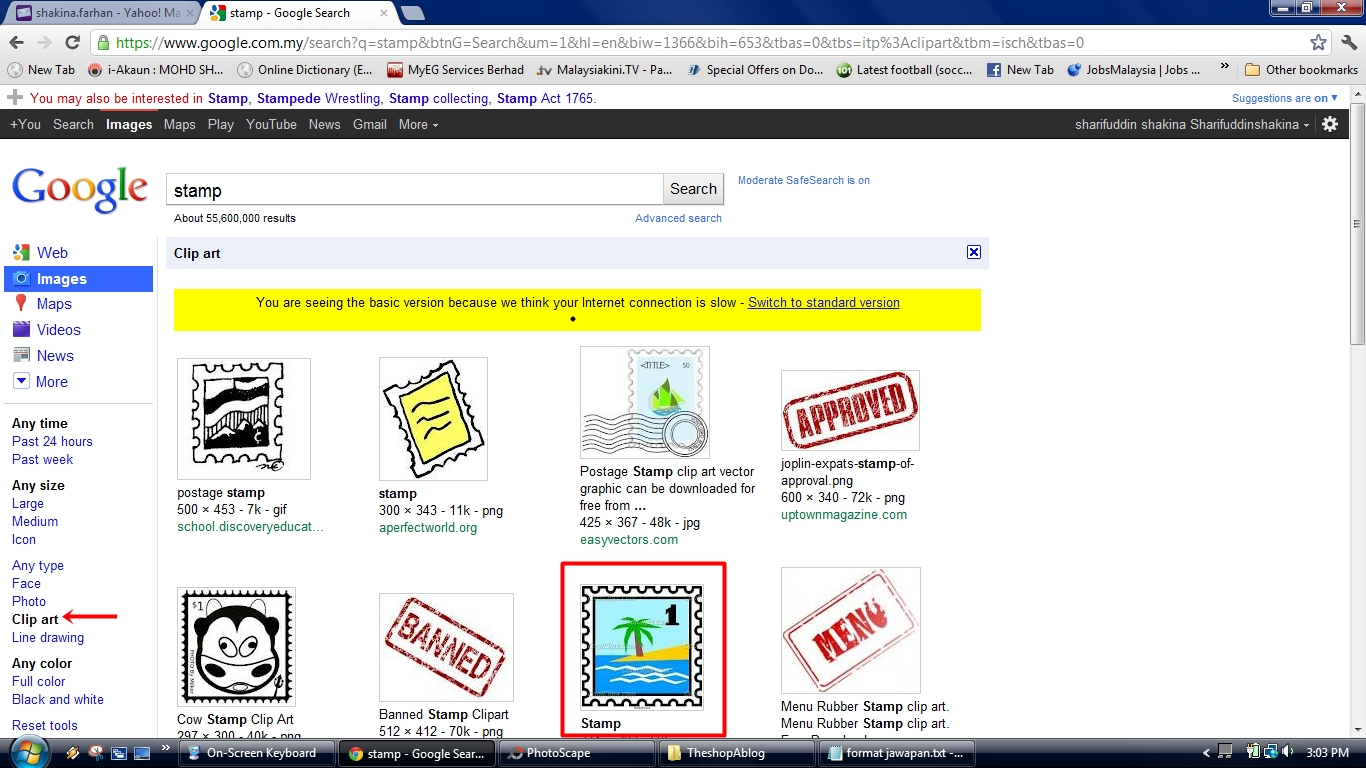Viewport: 1366px width, 768px height.
Task: Open the BANNED stamp thumbnail
Action: [x=446, y=647]
